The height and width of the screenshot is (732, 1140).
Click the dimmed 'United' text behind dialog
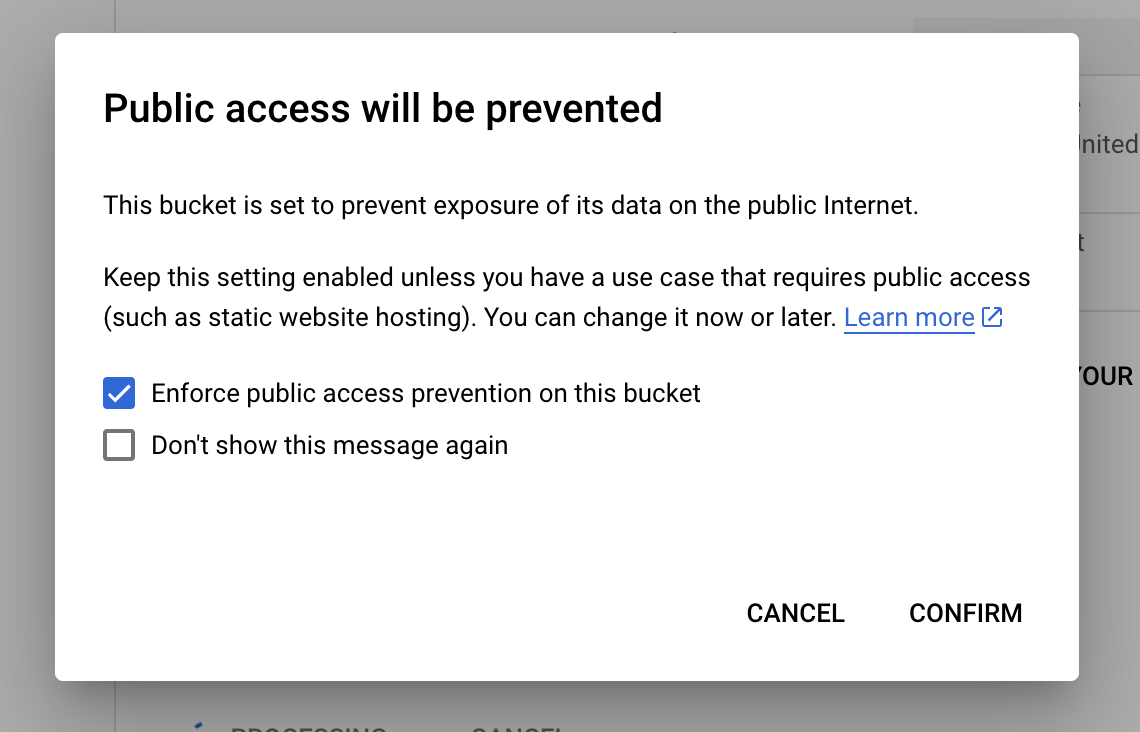coord(1108,144)
